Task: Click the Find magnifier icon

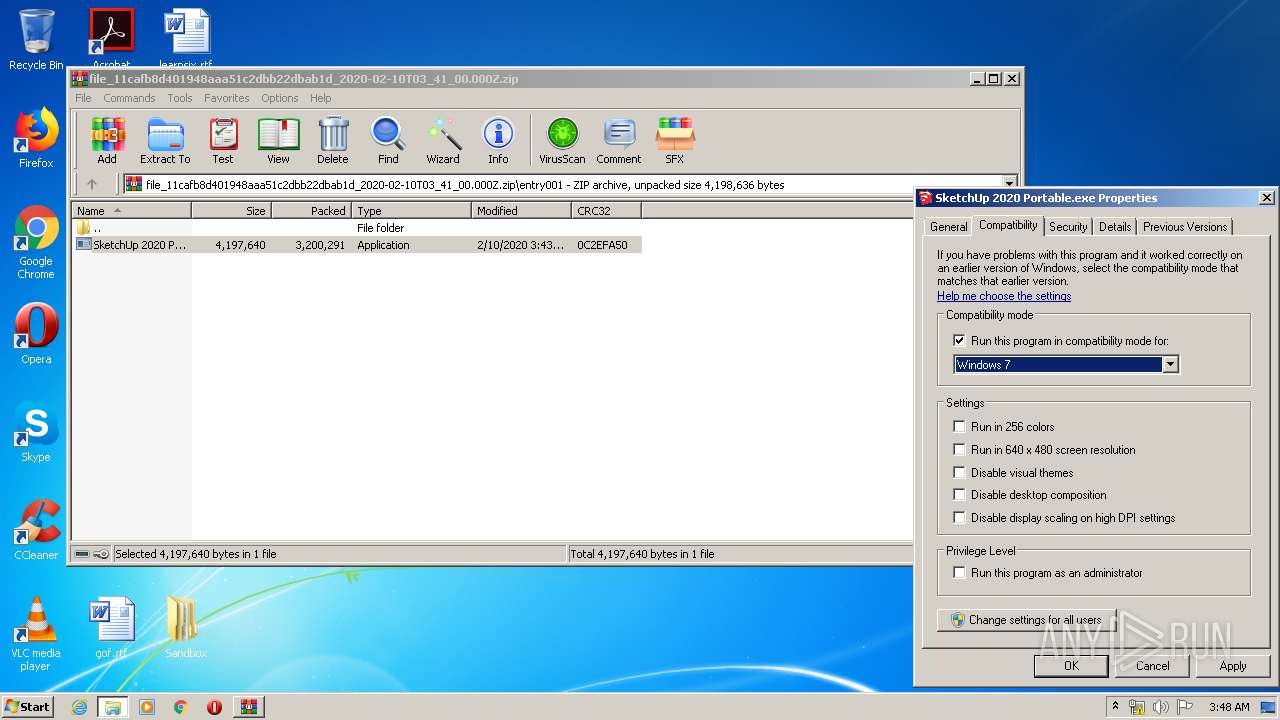Action: click(388, 141)
